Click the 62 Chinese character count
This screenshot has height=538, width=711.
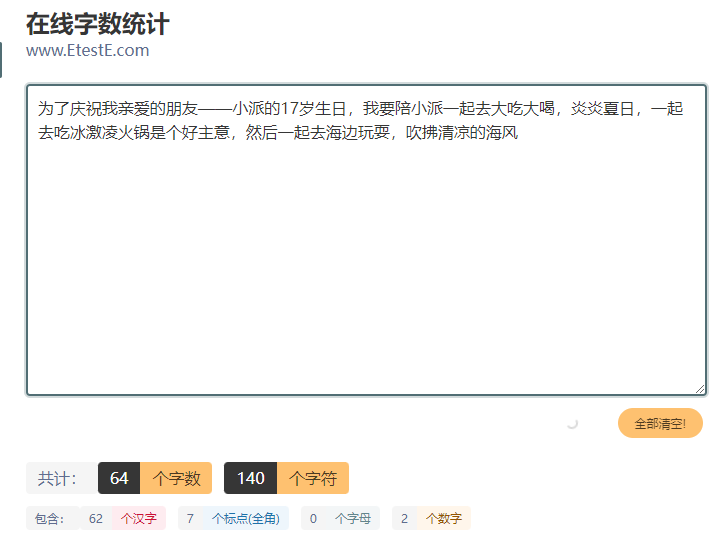tap(96, 518)
